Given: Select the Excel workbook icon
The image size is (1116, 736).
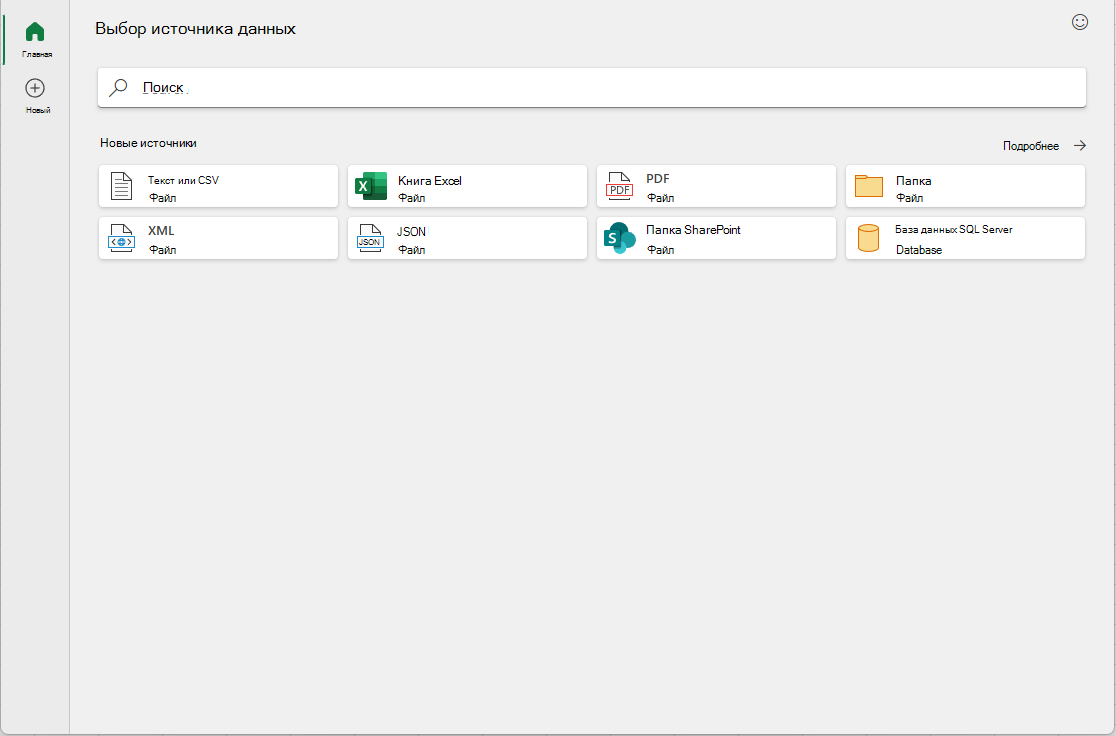Looking at the screenshot, I should (371, 186).
